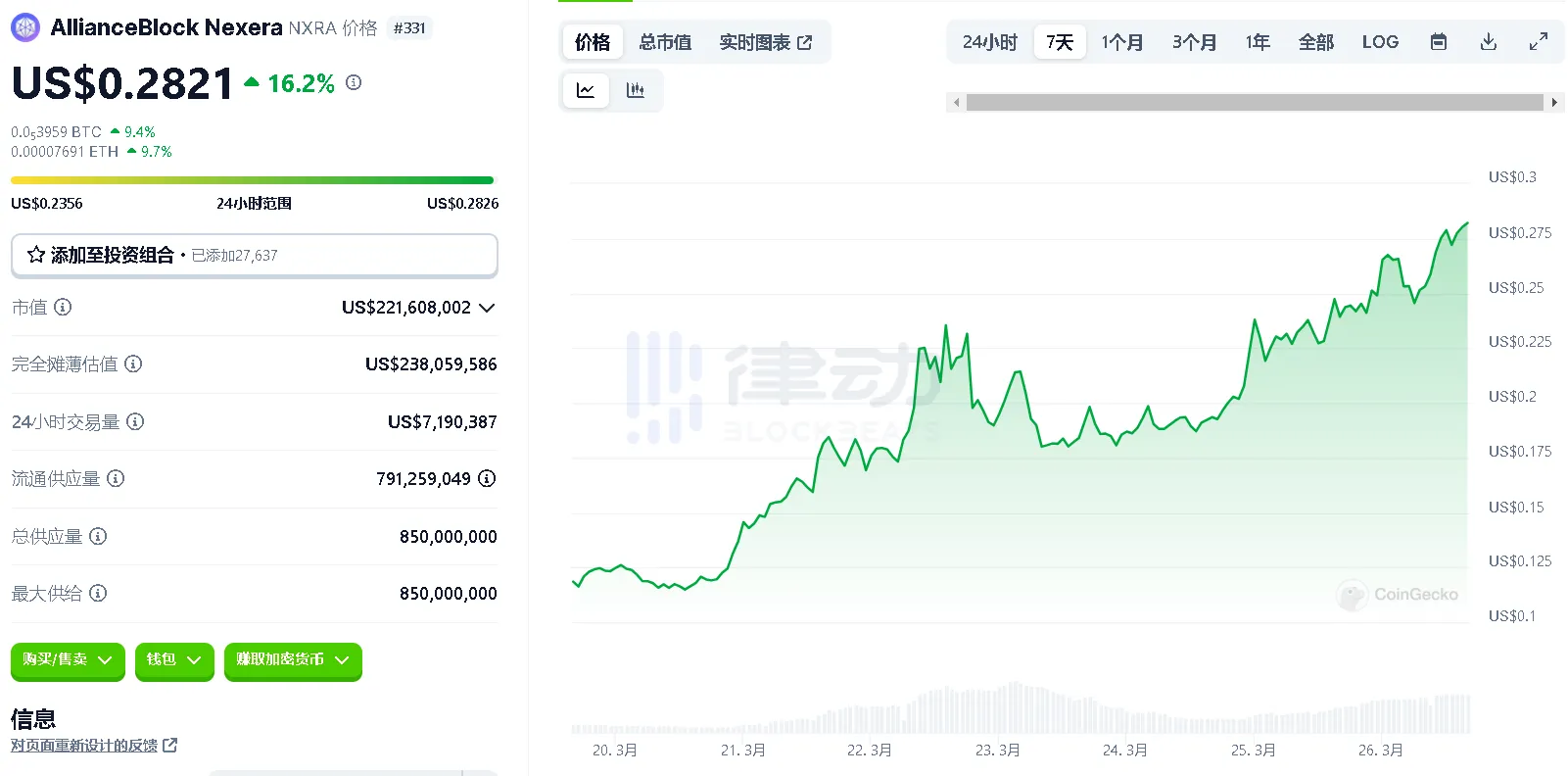Click the chart download icon

pyautogui.click(x=1488, y=42)
